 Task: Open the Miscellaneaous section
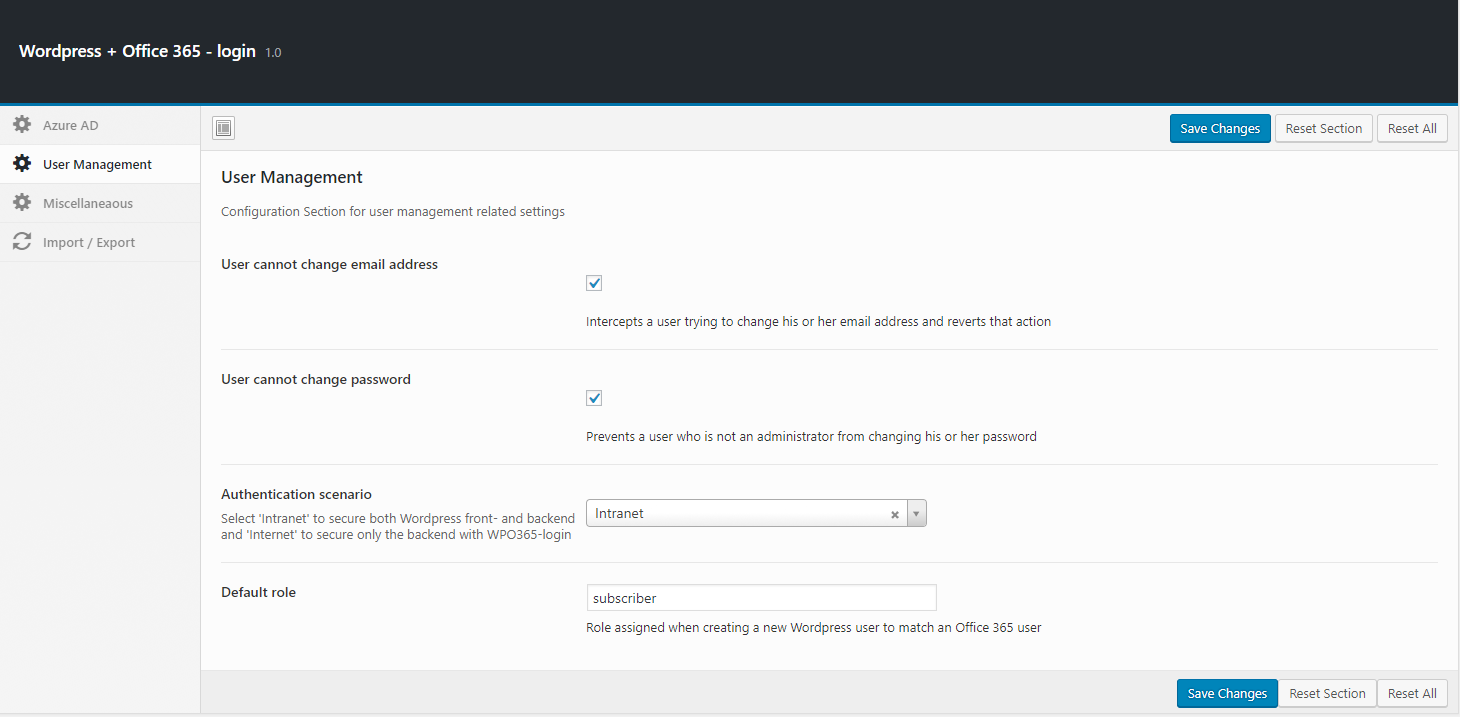click(100, 203)
